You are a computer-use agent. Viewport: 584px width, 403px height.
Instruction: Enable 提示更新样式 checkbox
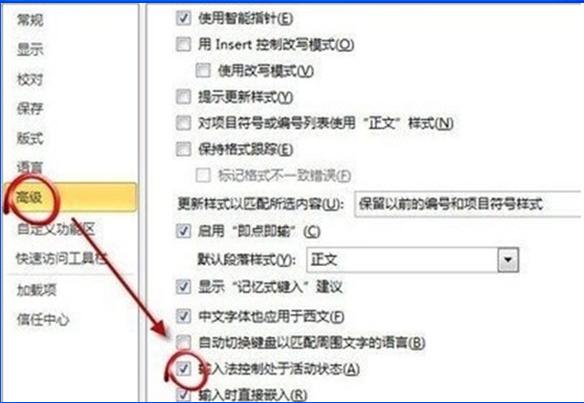pyautogui.click(x=183, y=97)
